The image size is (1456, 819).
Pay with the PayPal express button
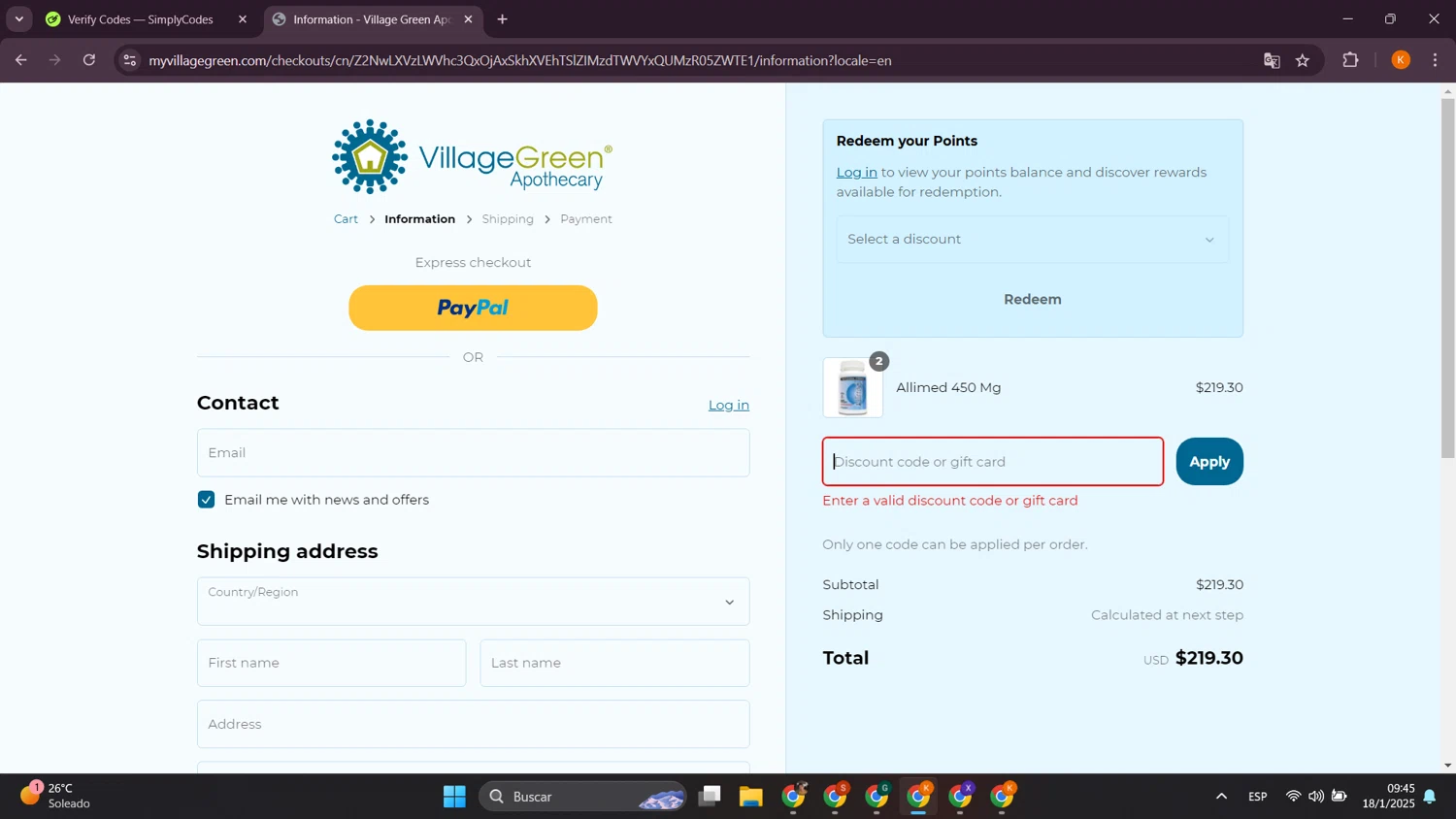coord(473,308)
